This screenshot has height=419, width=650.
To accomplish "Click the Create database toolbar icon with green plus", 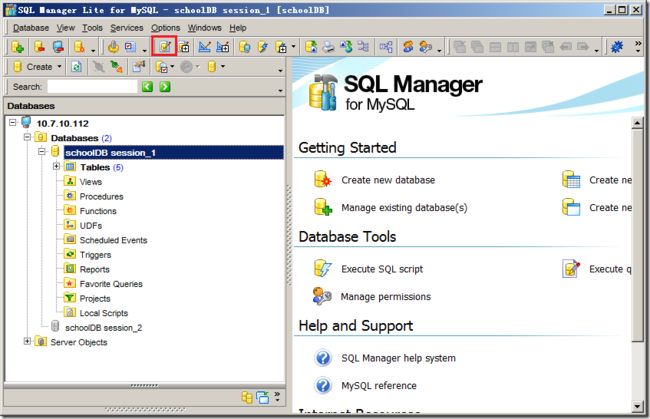I will (x=18, y=47).
